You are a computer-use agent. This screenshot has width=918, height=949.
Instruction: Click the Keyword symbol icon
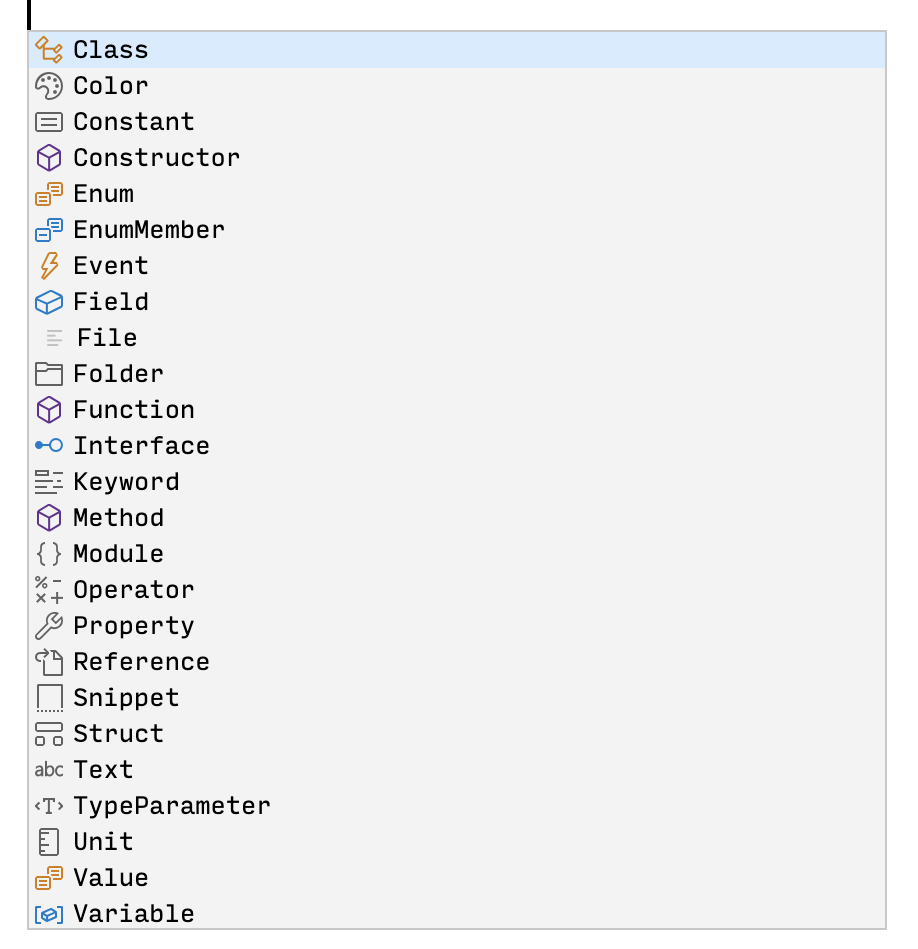[x=49, y=481]
